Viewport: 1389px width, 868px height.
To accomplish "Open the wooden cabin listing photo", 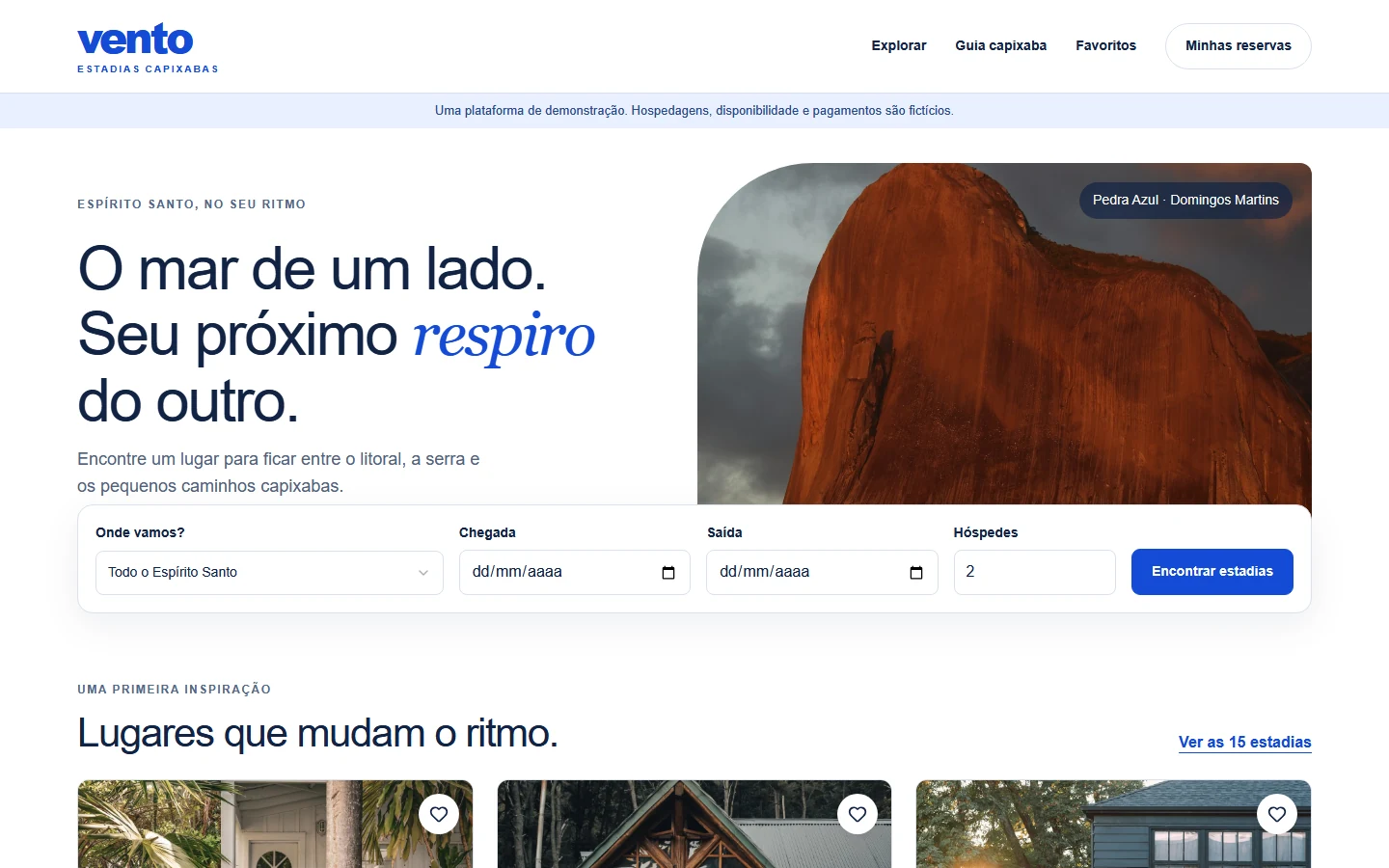I will [x=694, y=824].
